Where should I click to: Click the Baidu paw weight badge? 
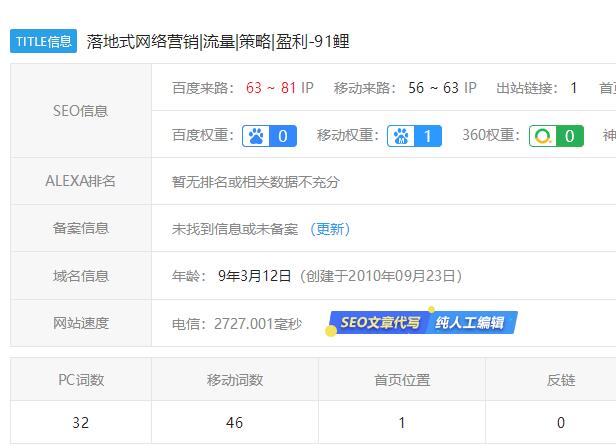(x=269, y=136)
